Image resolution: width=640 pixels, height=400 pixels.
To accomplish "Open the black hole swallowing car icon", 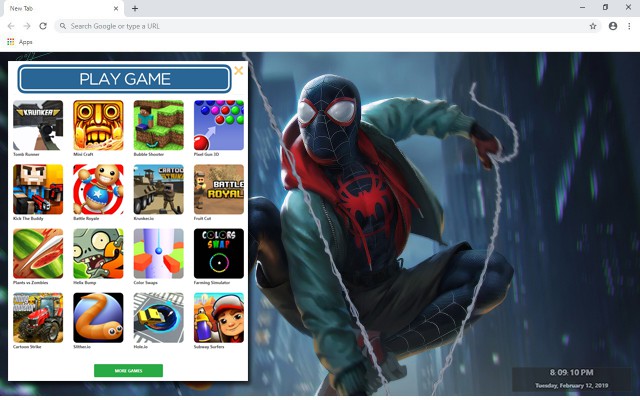I will coord(159,318).
